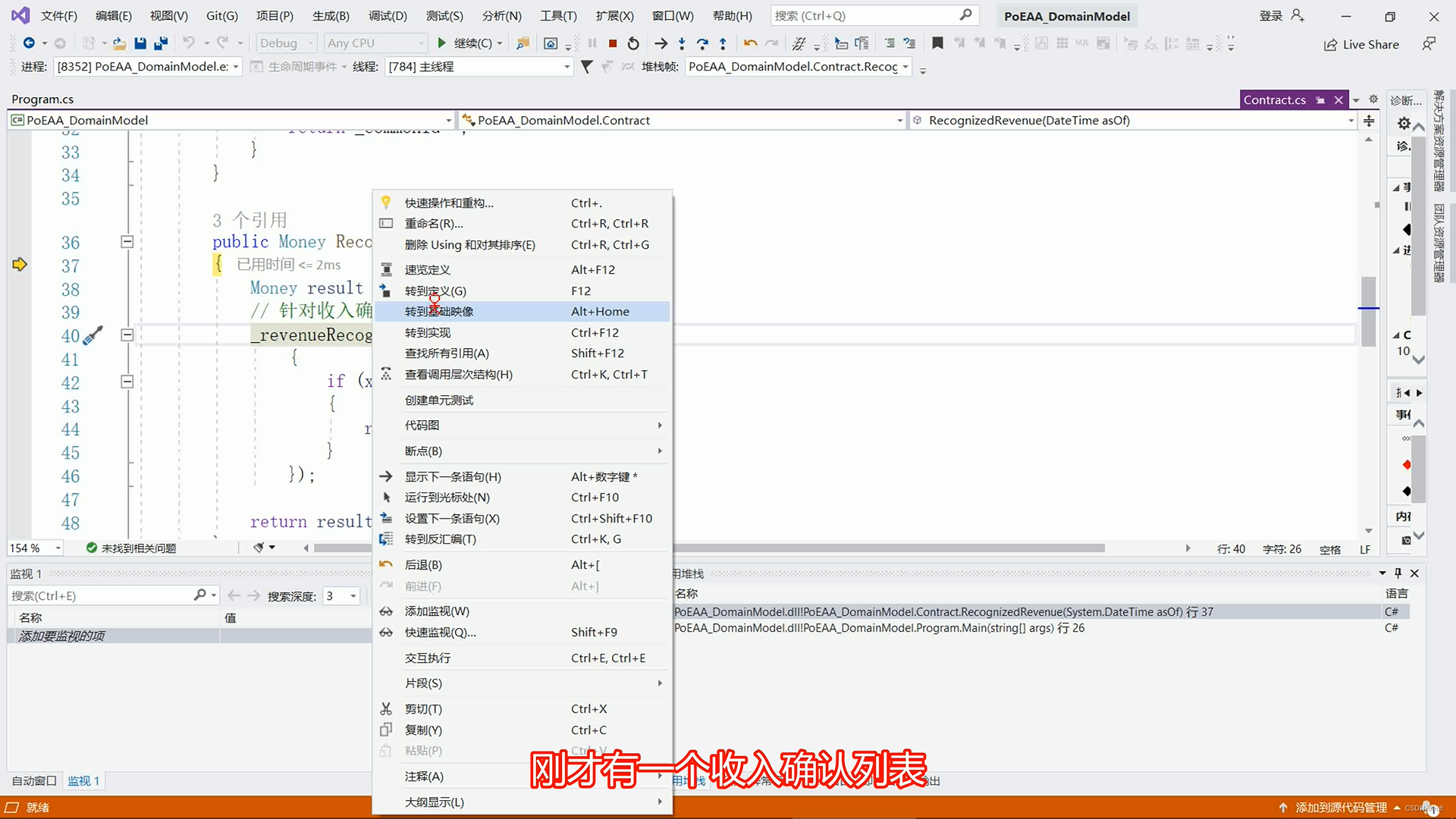Click the Save All icon
Image resolution: width=1456 pixels, height=819 pixels.
(x=161, y=44)
